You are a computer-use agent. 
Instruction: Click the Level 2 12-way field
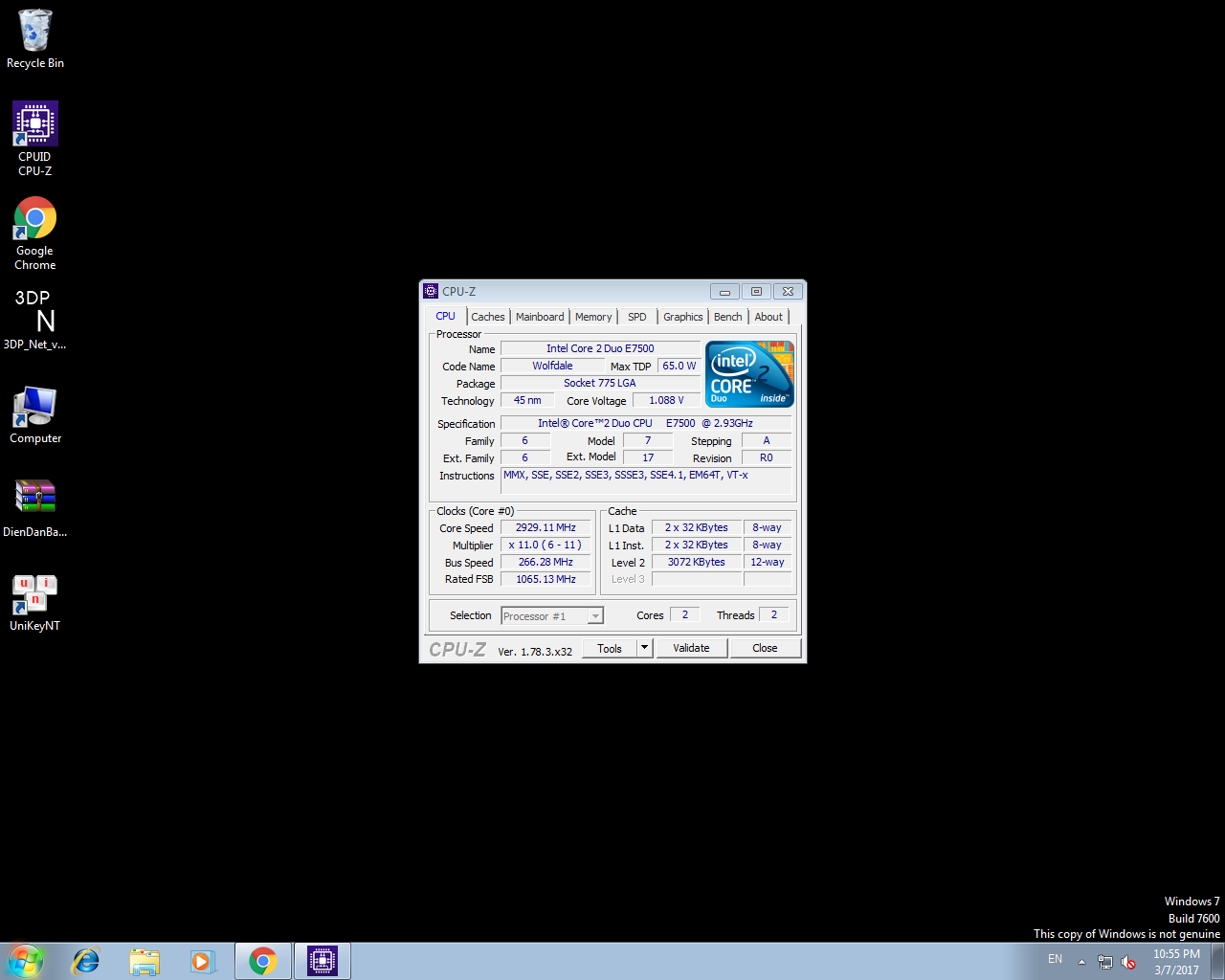click(768, 562)
